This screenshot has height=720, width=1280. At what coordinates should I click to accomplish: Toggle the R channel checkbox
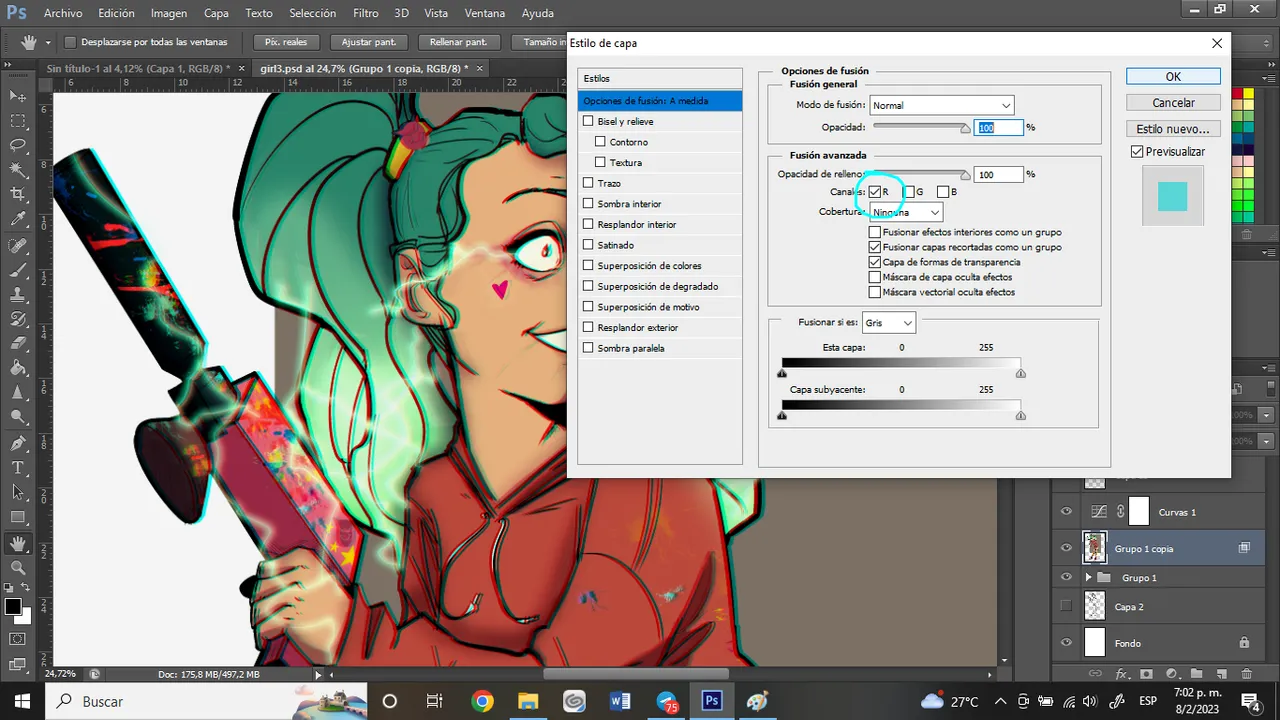pyautogui.click(x=875, y=192)
